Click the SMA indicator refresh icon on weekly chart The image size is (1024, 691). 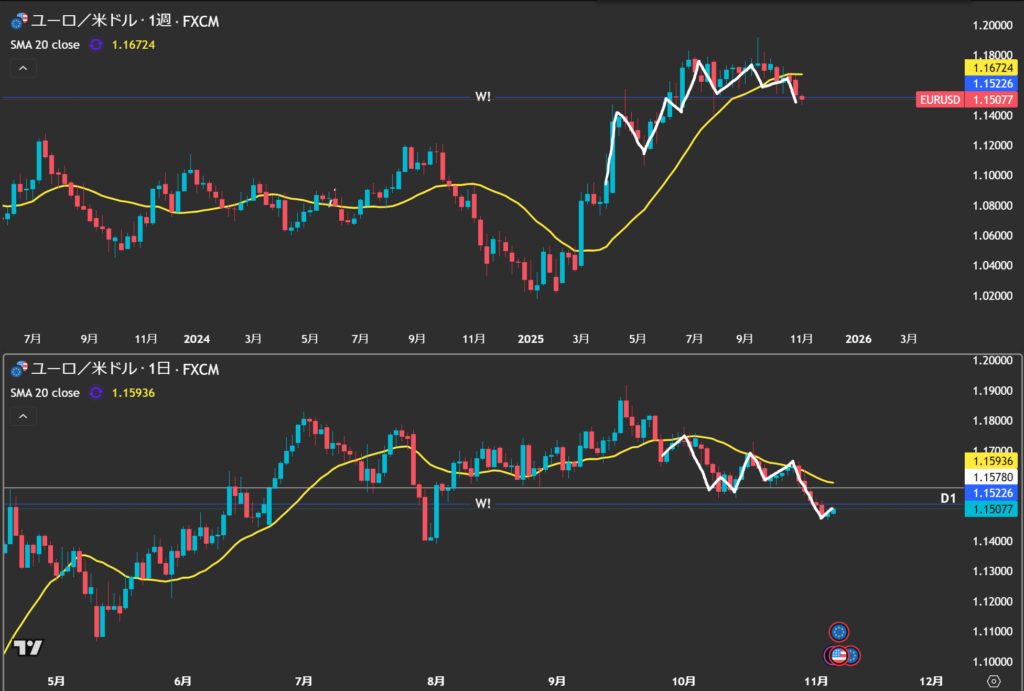pyautogui.click(x=96, y=45)
